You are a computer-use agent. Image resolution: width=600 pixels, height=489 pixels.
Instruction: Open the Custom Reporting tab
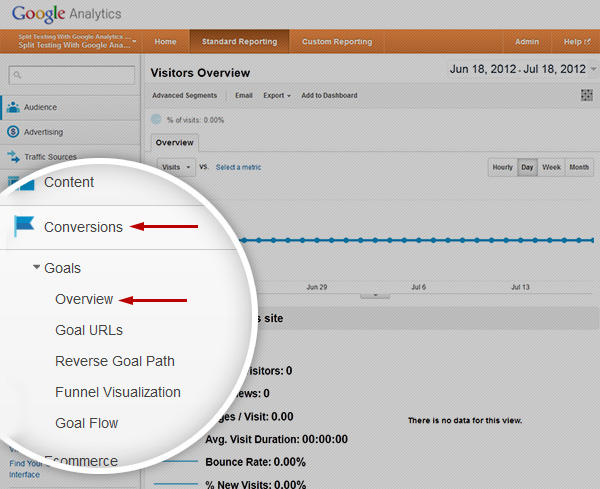(x=337, y=42)
